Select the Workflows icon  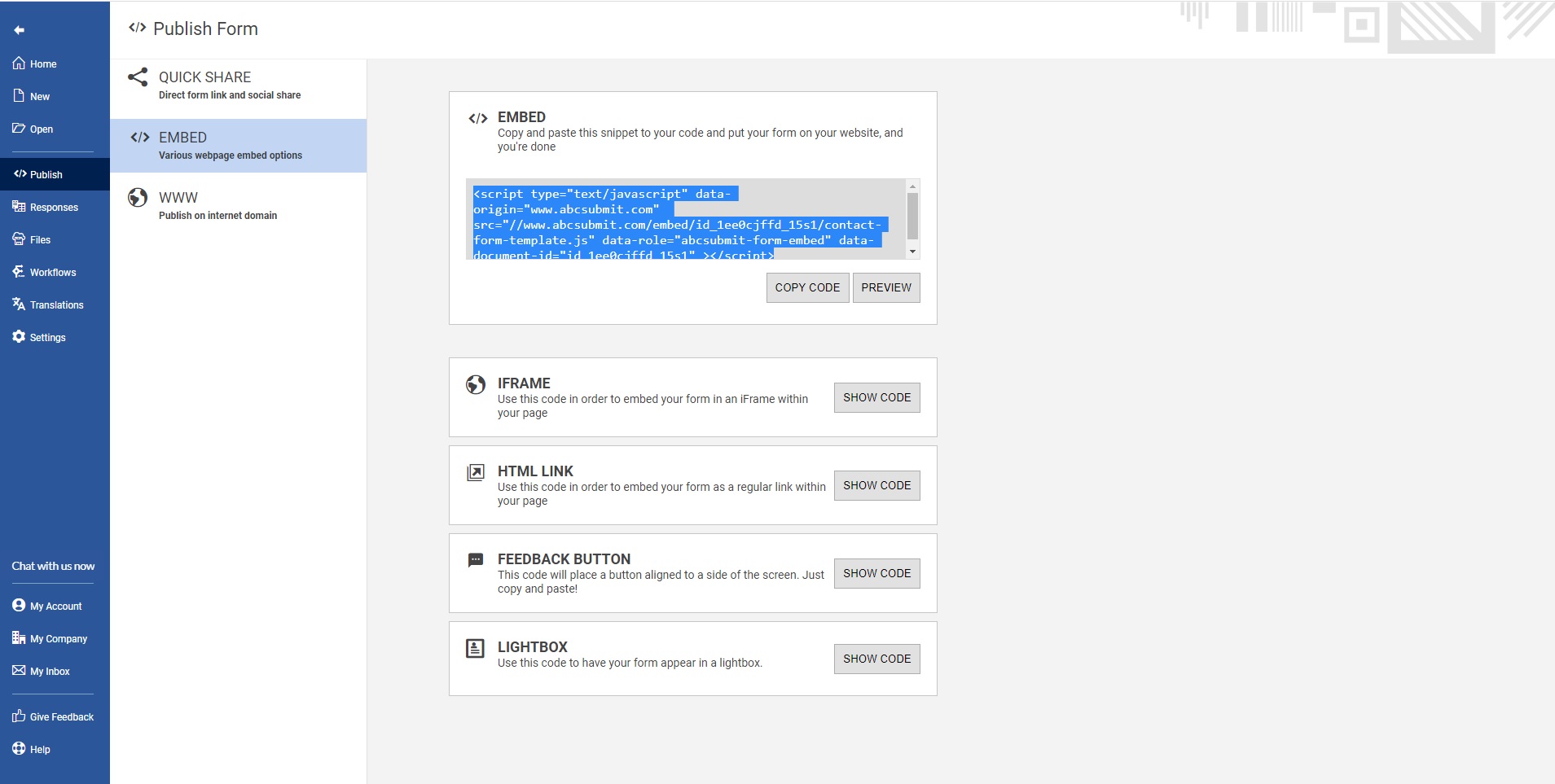pos(19,271)
